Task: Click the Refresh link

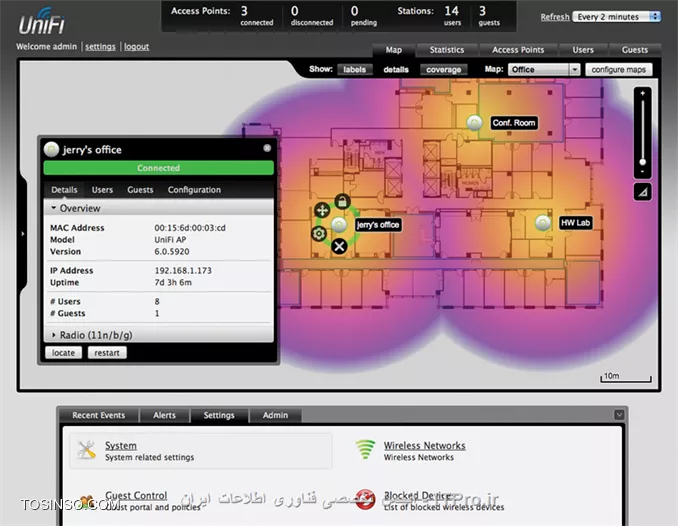Action: pos(555,17)
